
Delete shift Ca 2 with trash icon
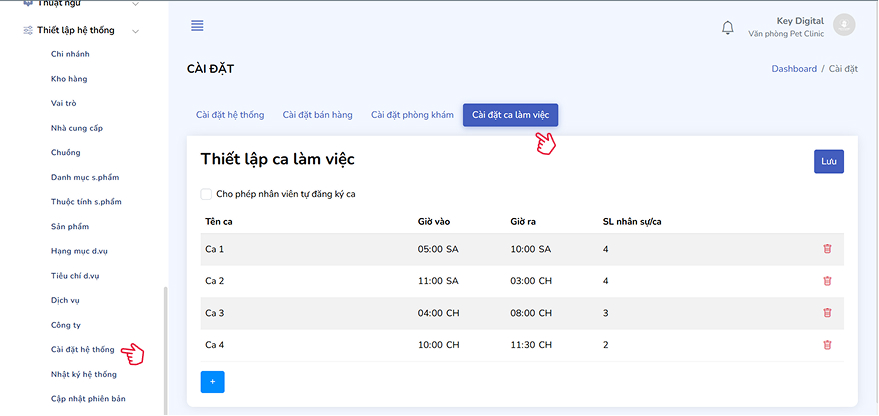pyautogui.click(x=826, y=281)
